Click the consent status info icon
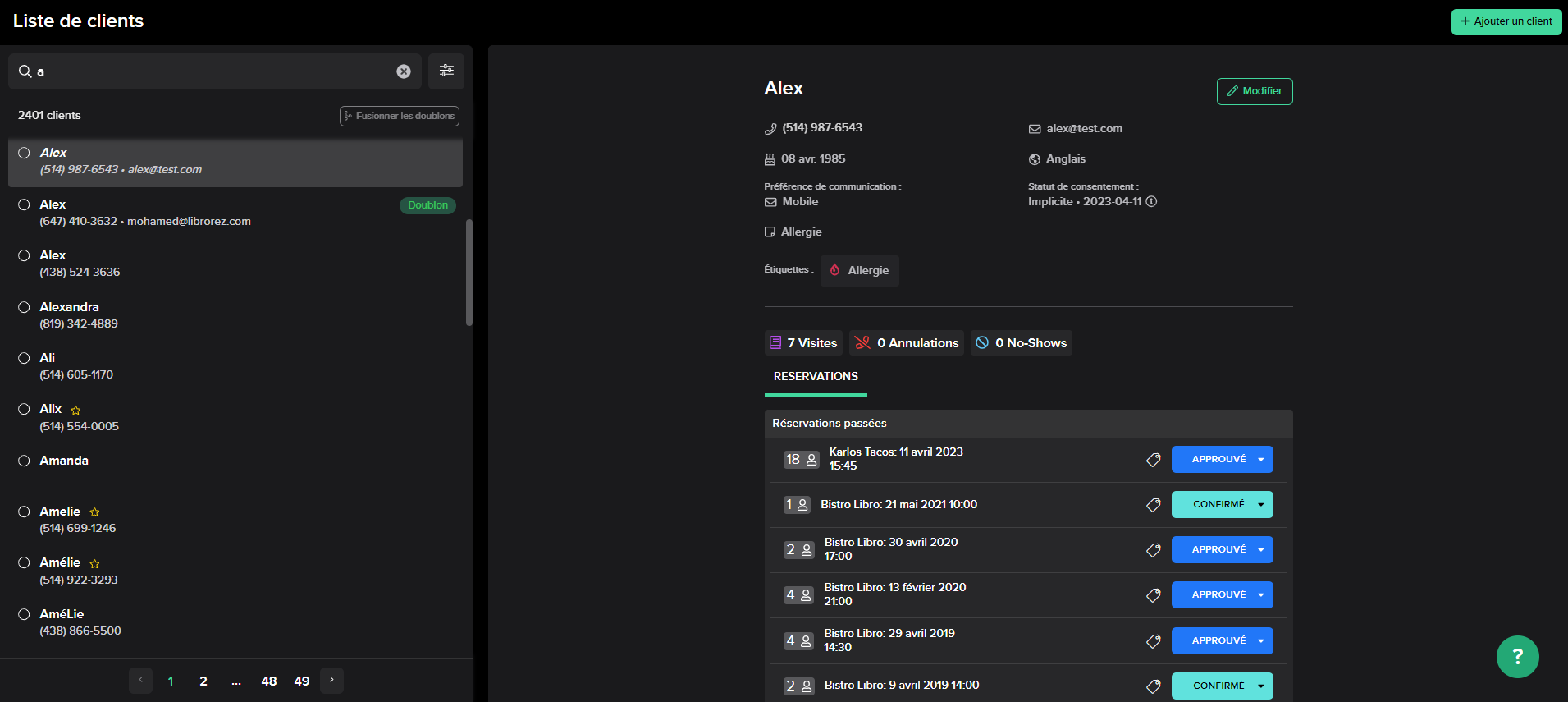Screen dimensions: 1568x702 [x=1151, y=202]
